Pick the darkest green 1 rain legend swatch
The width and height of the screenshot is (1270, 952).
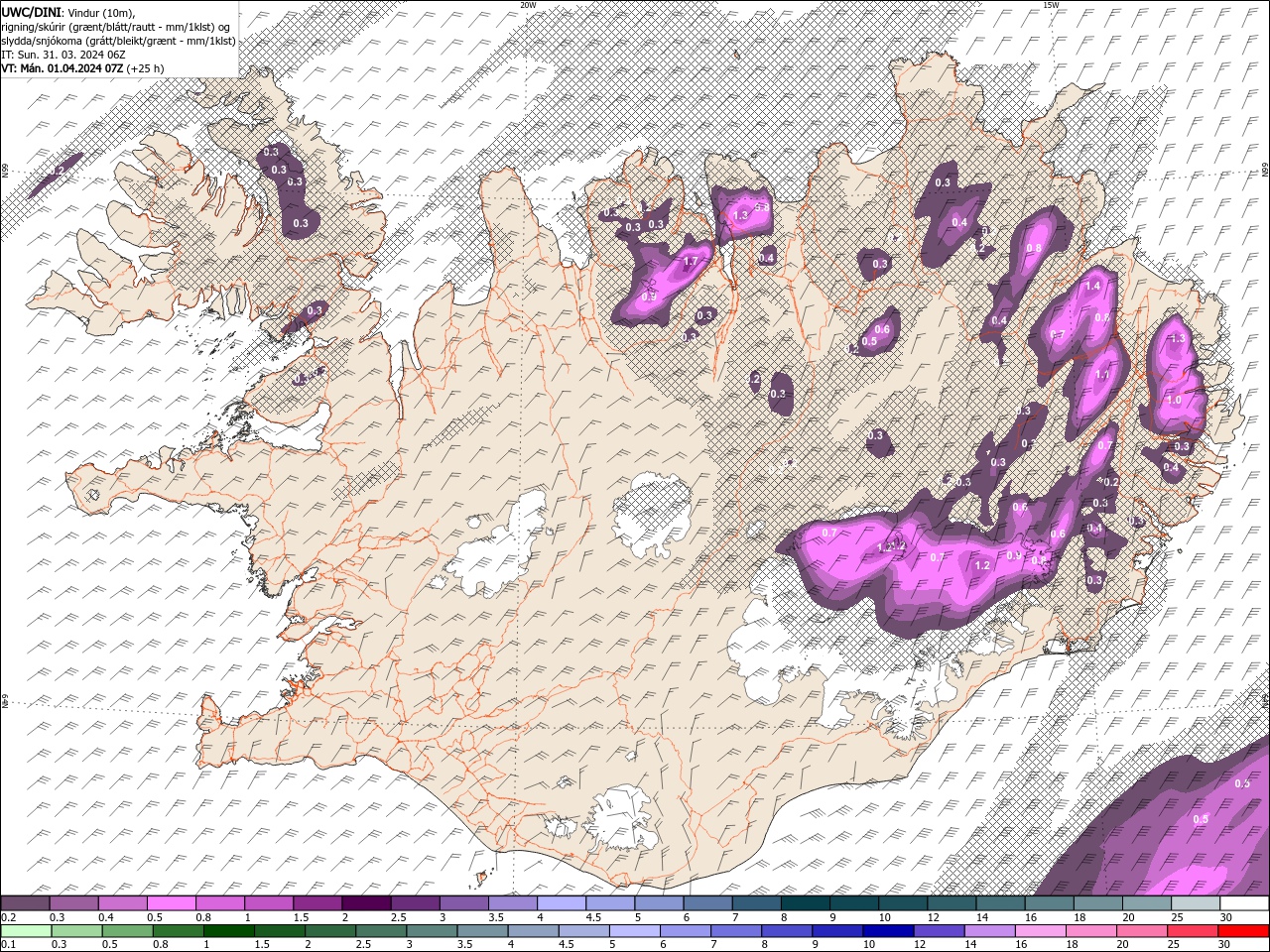[x=228, y=931]
